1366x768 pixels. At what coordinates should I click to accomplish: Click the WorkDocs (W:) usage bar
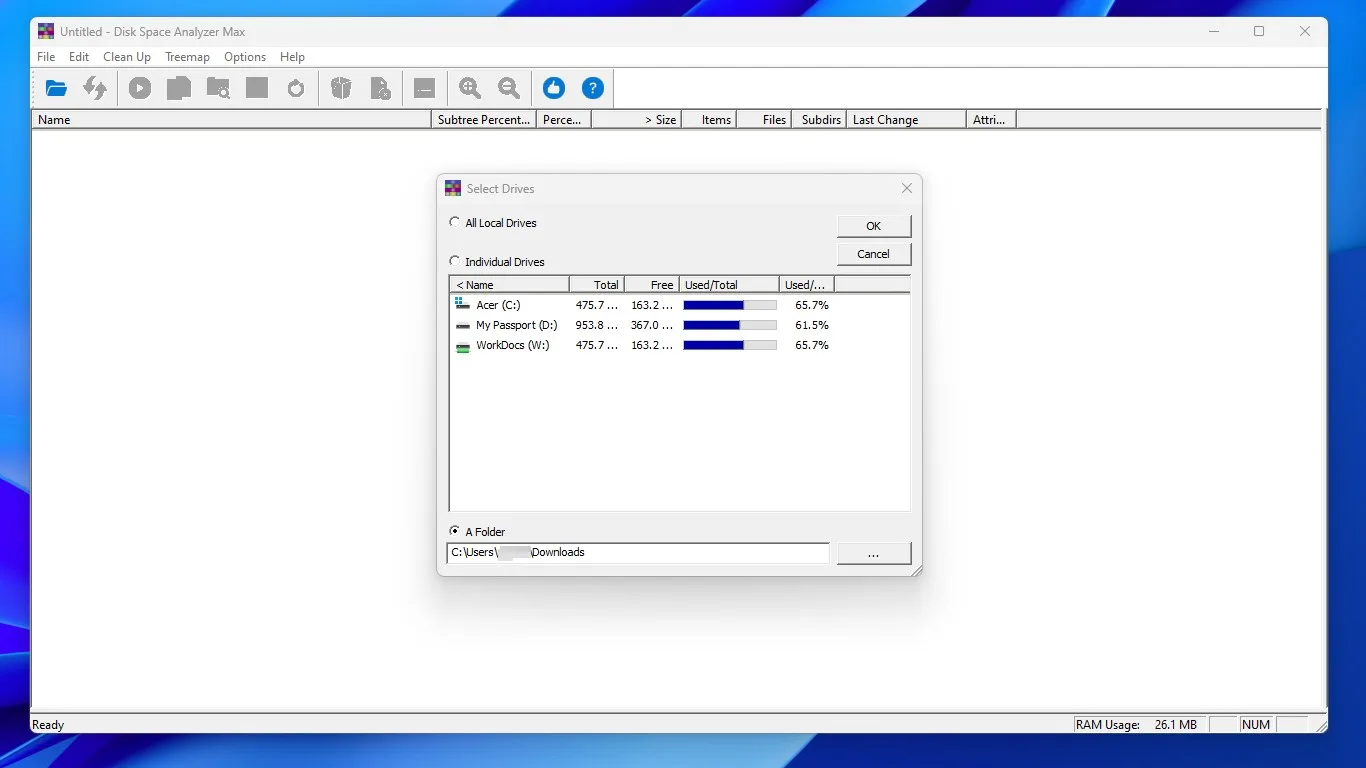coord(730,345)
